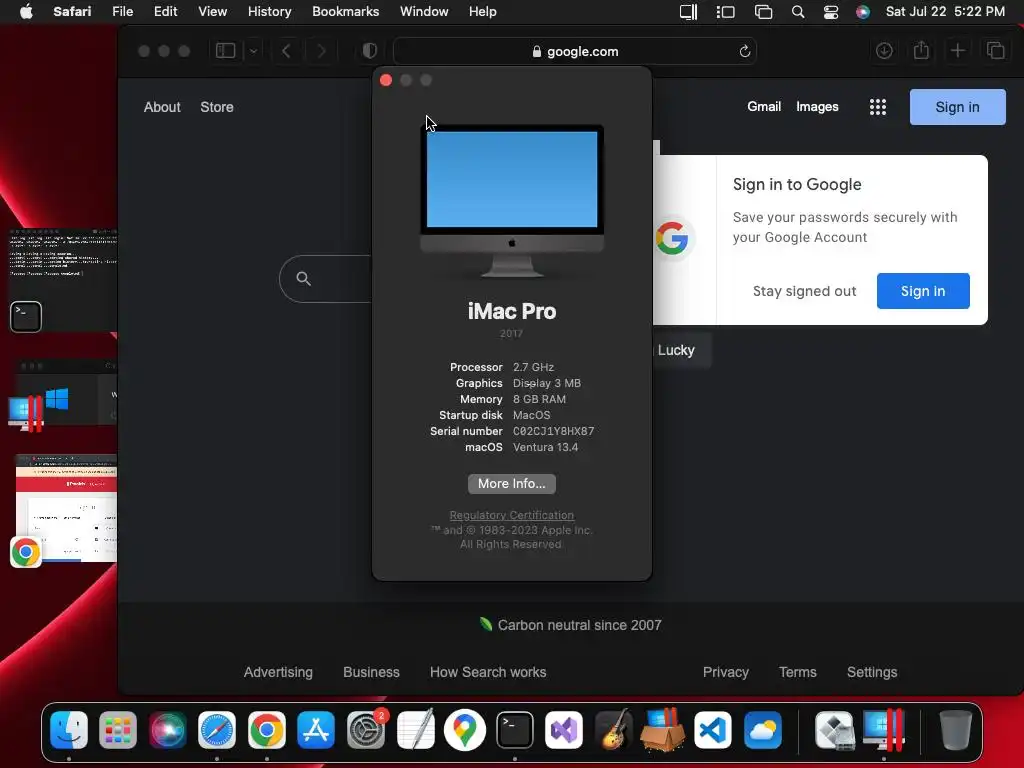Open Visual Studio Code from the Dock
1024x768 pixels.
point(712,729)
